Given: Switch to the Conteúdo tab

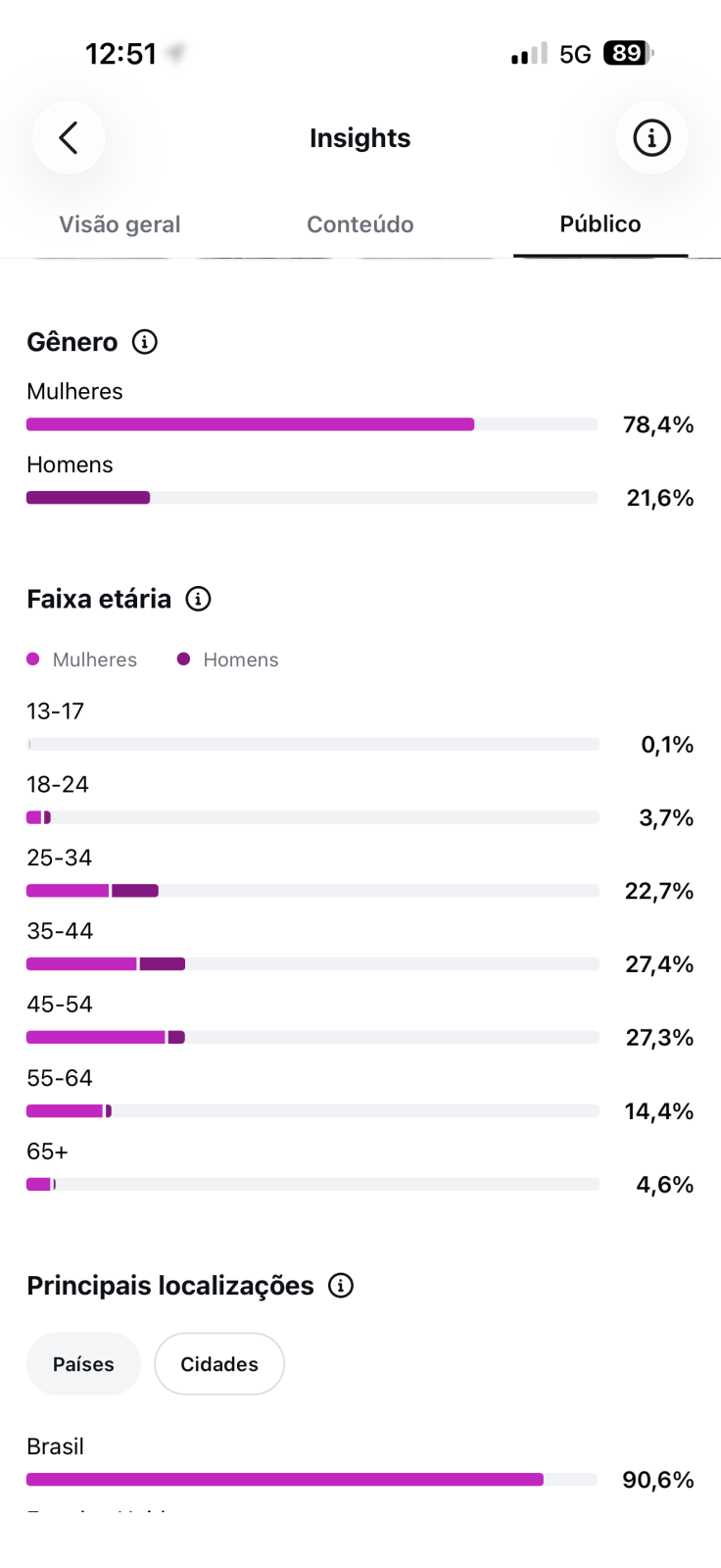Looking at the screenshot, I should click(x=360, y=224).
